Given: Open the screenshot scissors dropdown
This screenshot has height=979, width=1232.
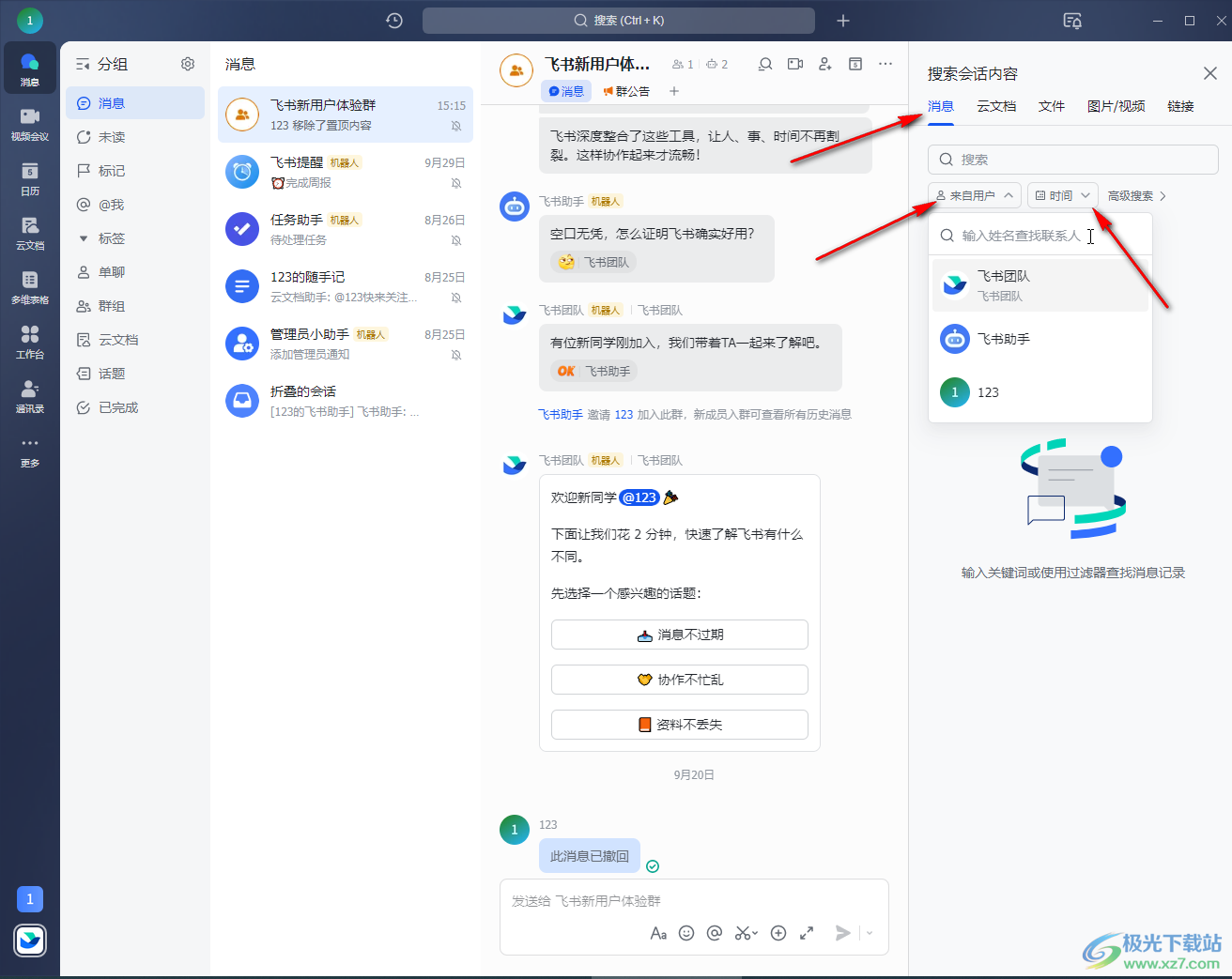Looking at the screenshot, I should coord(747,933).
